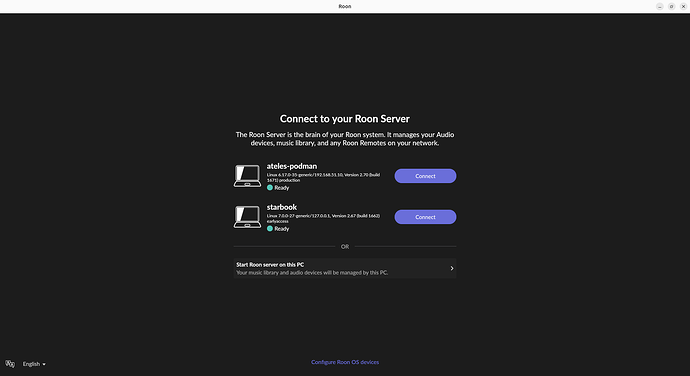Click the chevron arrow on Start Roon server row
Viewport: 690px width, 376px height.
point(451,268)
